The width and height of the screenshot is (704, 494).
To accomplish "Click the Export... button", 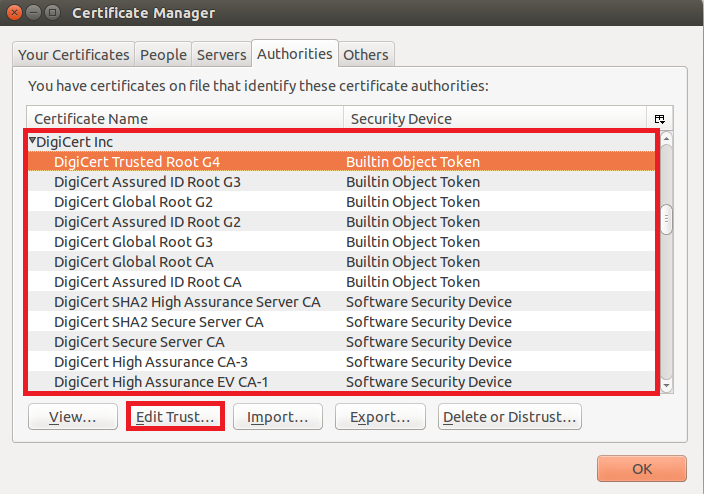I will pyautogui.click(x=380, y=417).
